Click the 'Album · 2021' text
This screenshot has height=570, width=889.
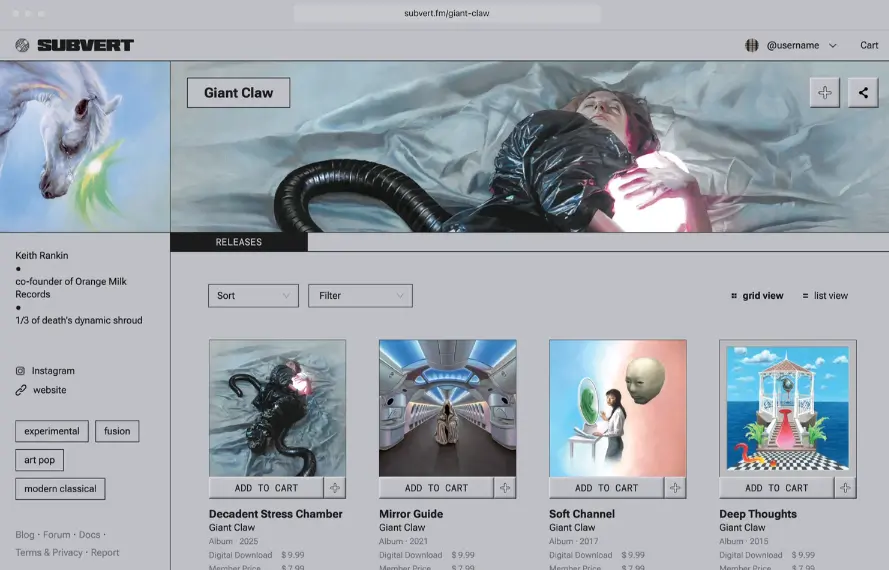403,541
